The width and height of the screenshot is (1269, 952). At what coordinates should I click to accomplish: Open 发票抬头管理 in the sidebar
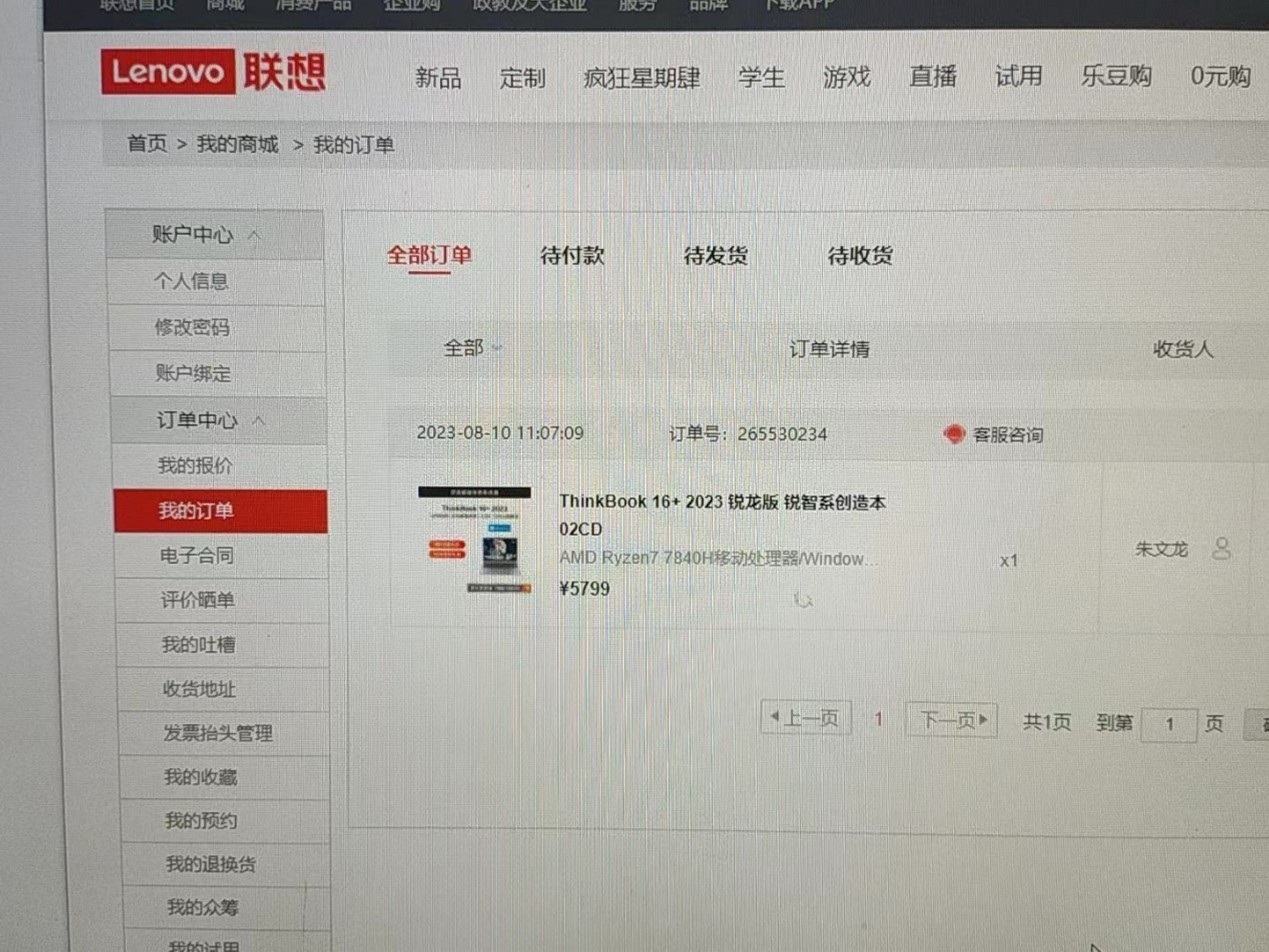click(218, 733)
